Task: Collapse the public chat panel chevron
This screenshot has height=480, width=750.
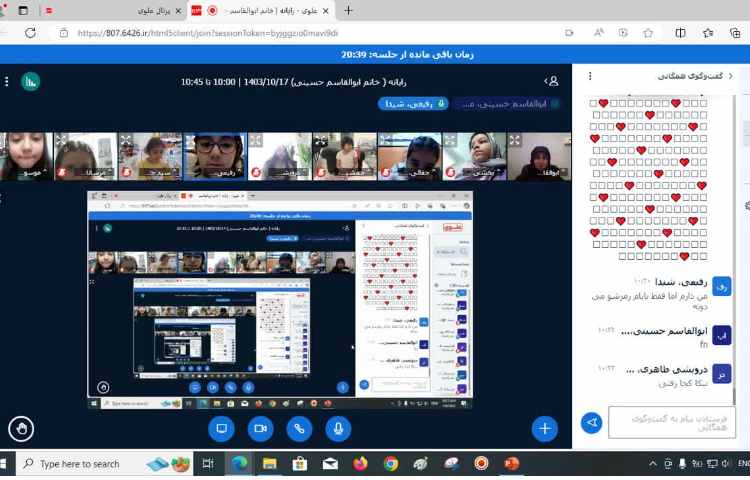Action: point(741,76)
